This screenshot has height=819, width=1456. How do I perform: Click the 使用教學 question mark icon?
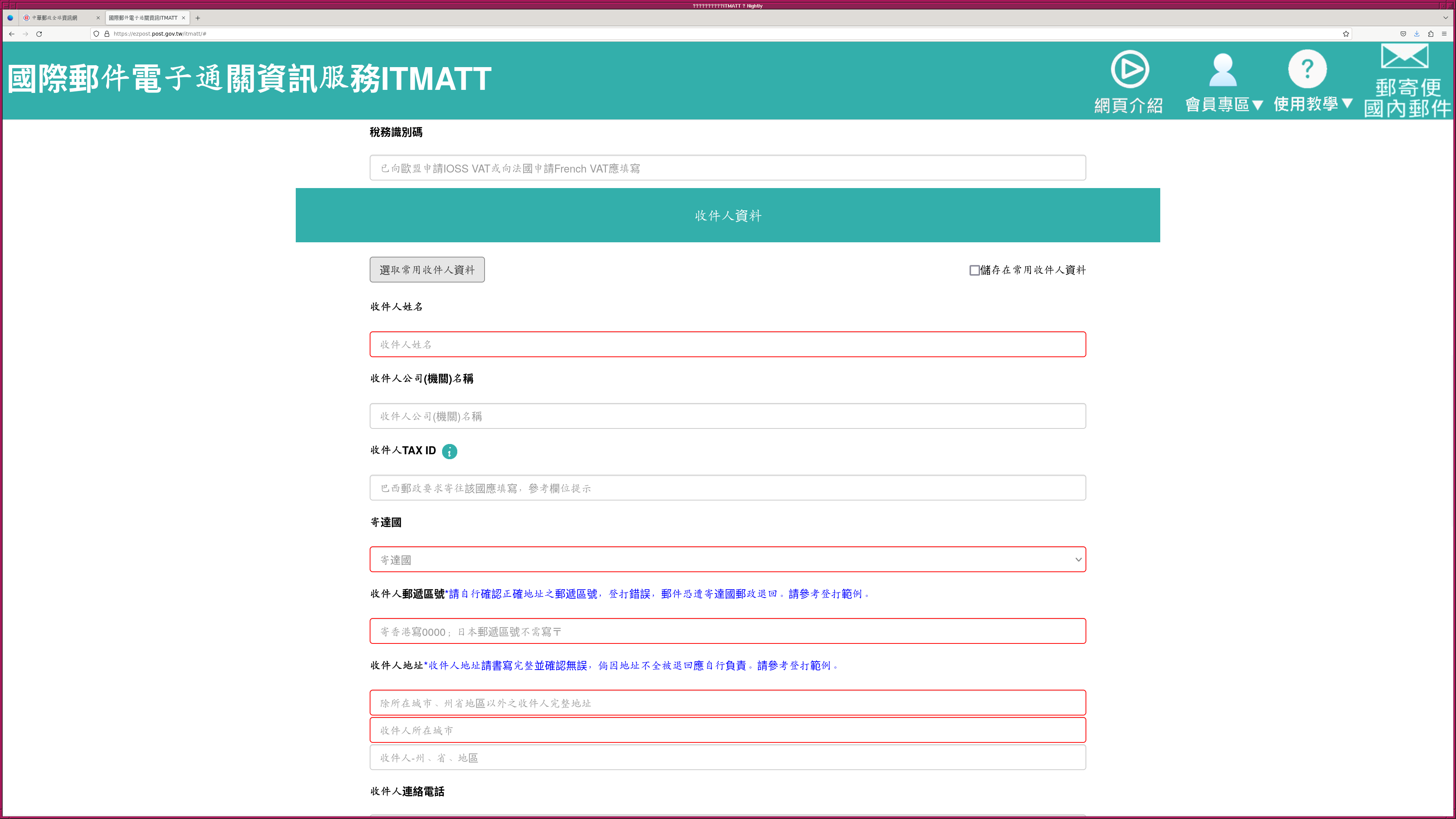click(x=1307, y=69)
